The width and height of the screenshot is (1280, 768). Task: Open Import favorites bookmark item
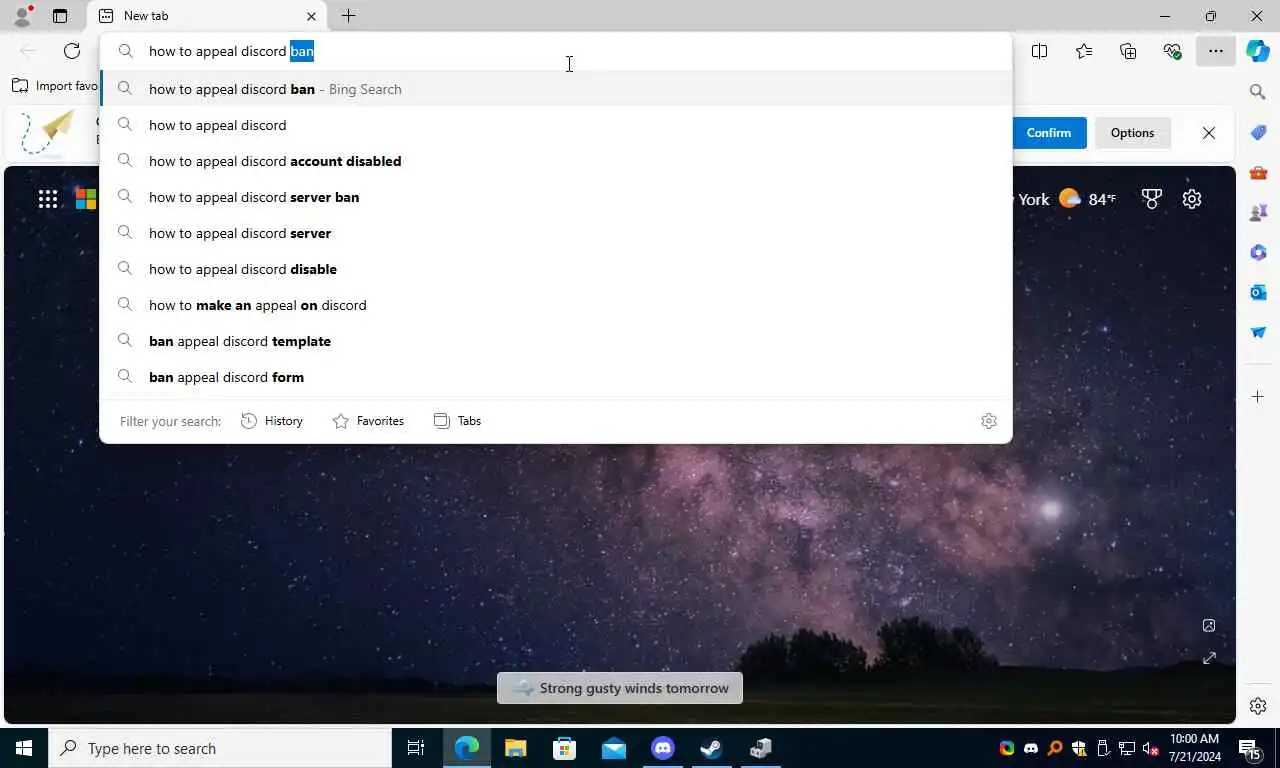[55, 86]
